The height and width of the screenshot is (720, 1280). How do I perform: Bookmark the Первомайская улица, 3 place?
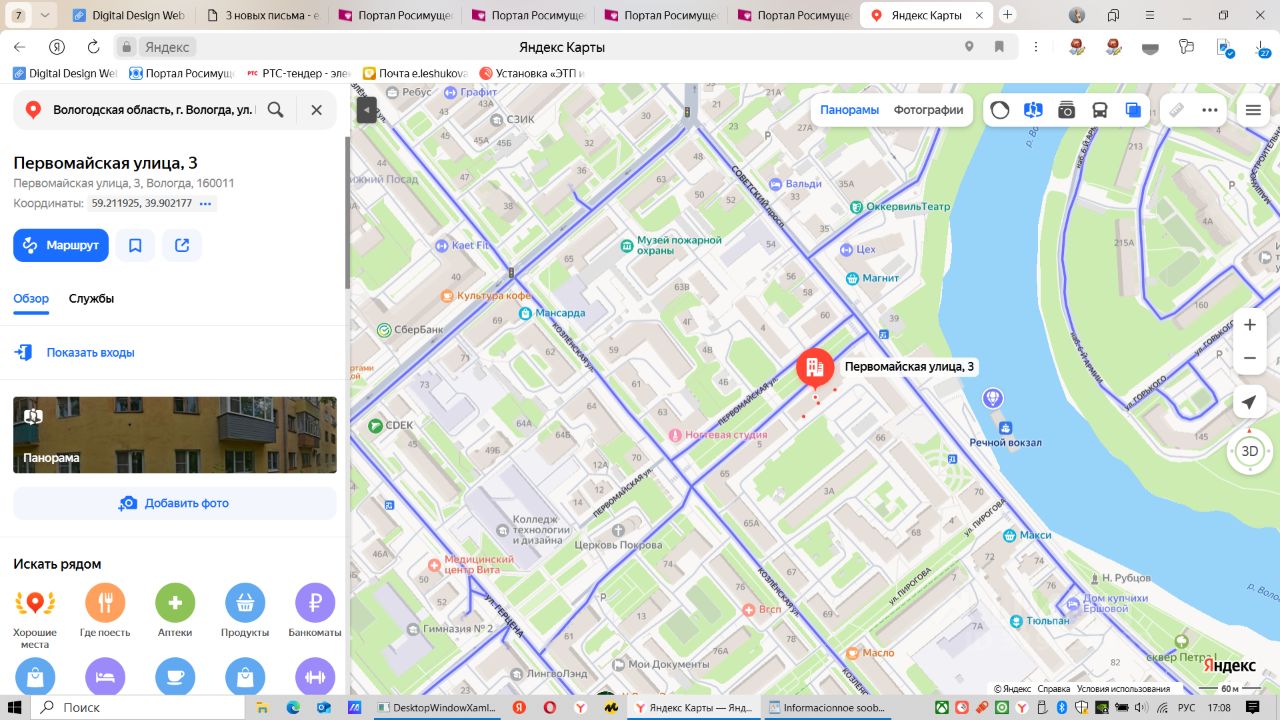pos(136,245)
